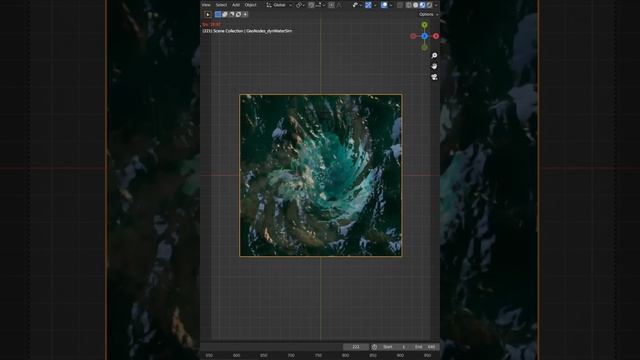Toggle the camera view icon
Image resolution: width=640 pixels, height=360 pixels.
(434, 77)
